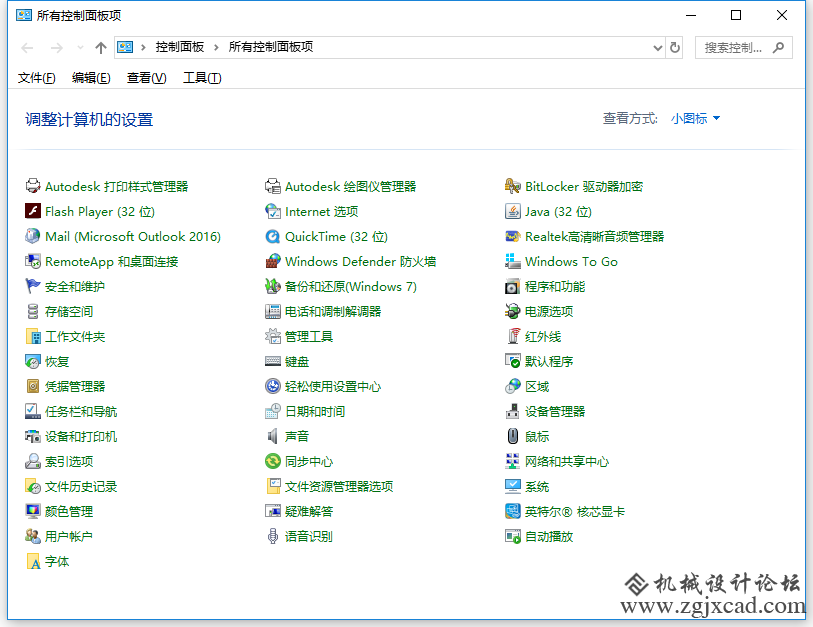Click the 英特尔® 核芯显卡 icon
This screenshot has width=813, height=627.
(513, 511)
